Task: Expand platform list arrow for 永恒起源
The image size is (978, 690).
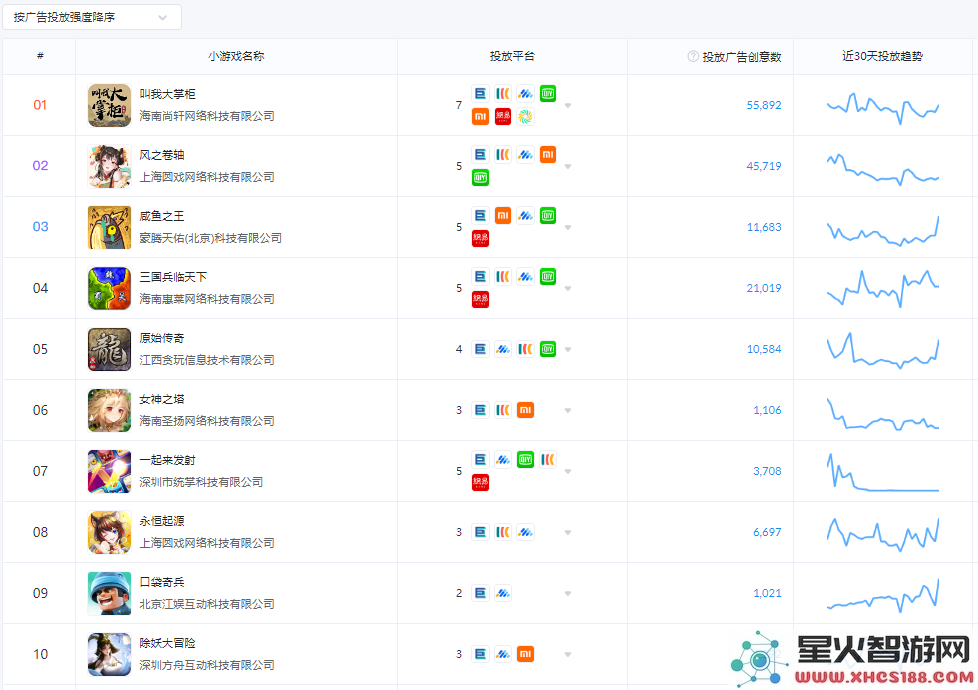Action: point(568,533)
